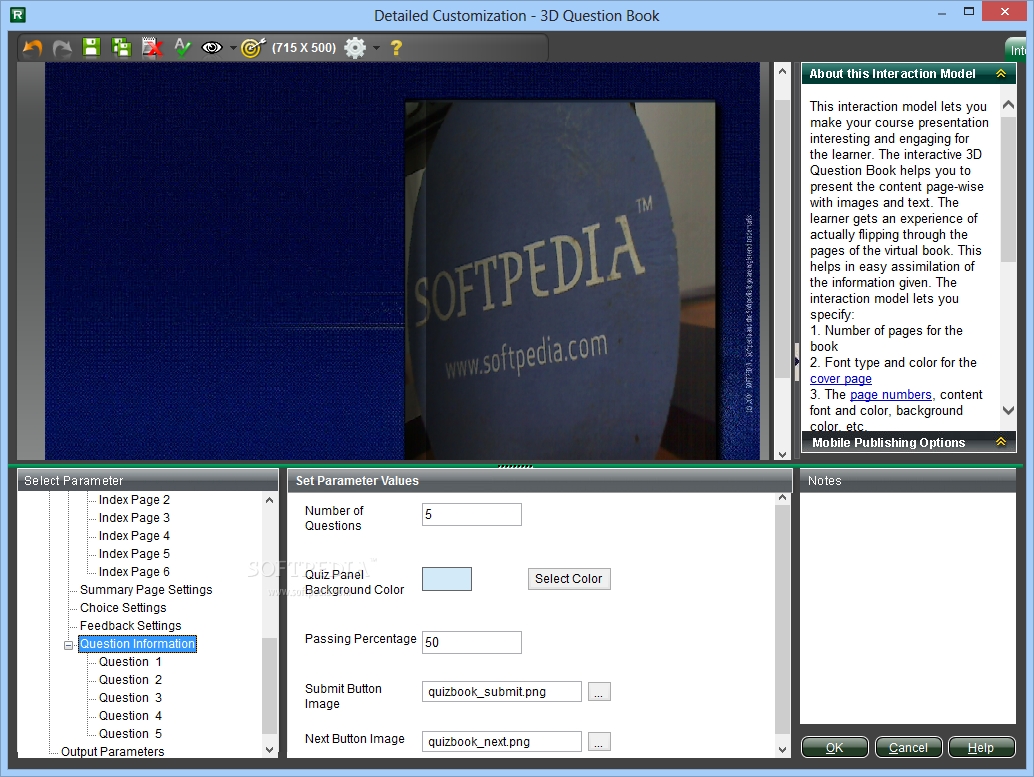Select Question 3 in the parameter tree
The height and width of the screenshot is (777, 1034).
click(x=130, y=698)
